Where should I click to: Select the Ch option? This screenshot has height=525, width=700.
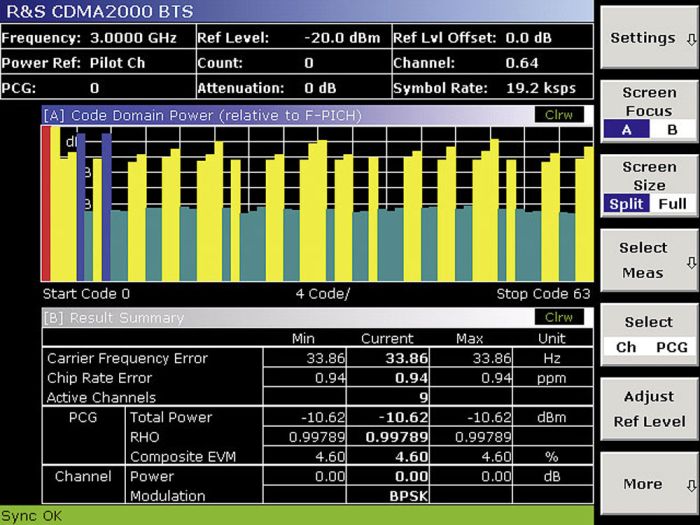(x=626, y=347)
